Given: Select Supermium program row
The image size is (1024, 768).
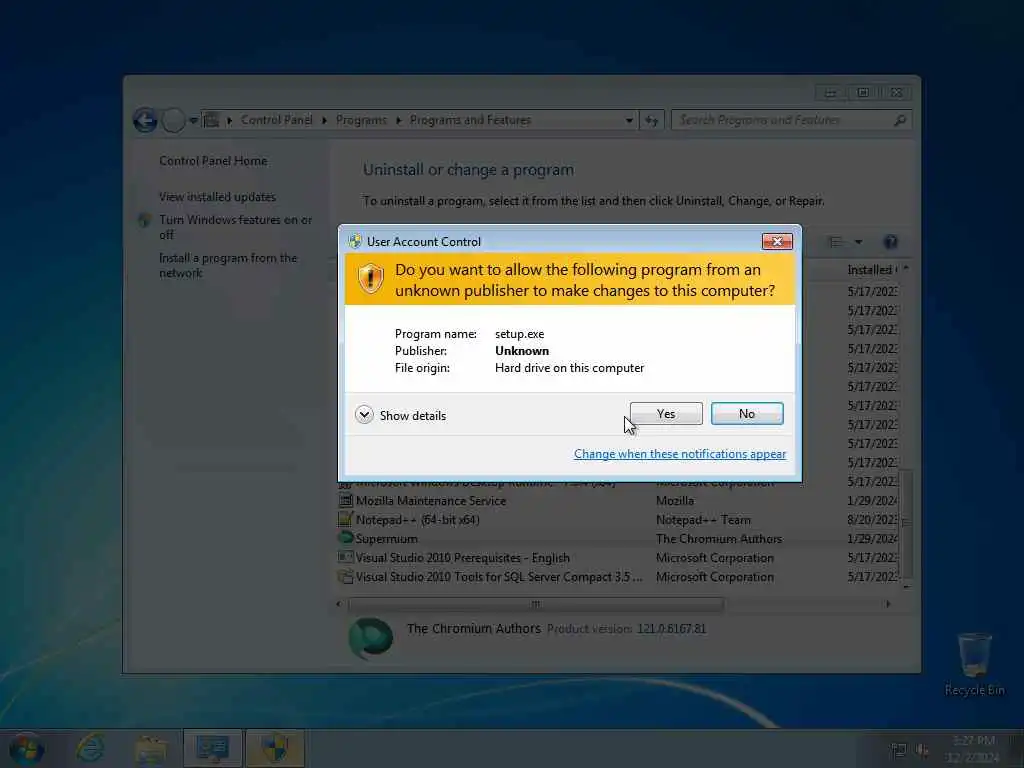Looking at the screenshot, I should click(618, 539).
